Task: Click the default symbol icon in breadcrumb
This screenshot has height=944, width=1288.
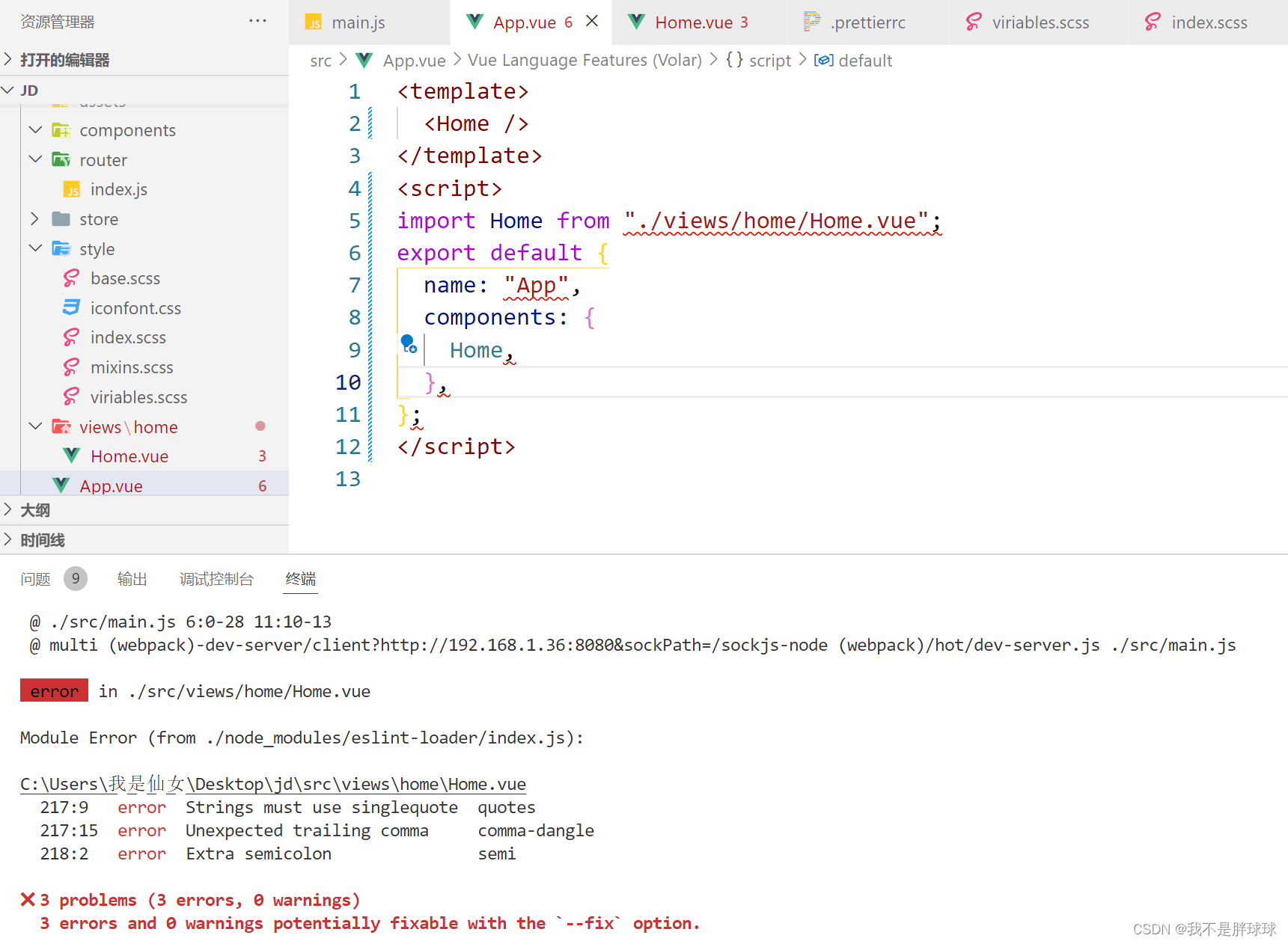Action: 823,60
